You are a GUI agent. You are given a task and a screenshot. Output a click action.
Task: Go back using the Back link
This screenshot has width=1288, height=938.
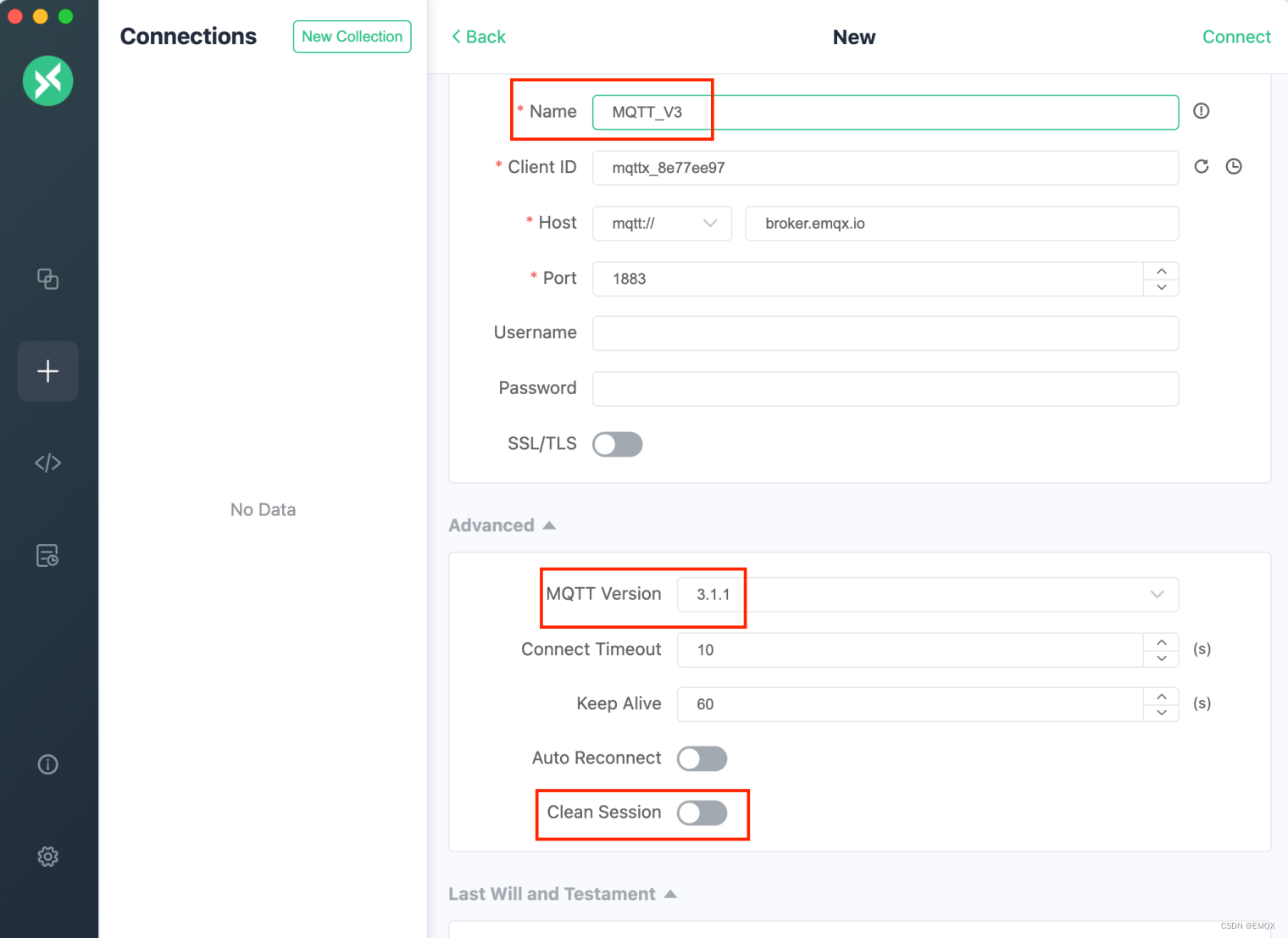tap(478, 36)
